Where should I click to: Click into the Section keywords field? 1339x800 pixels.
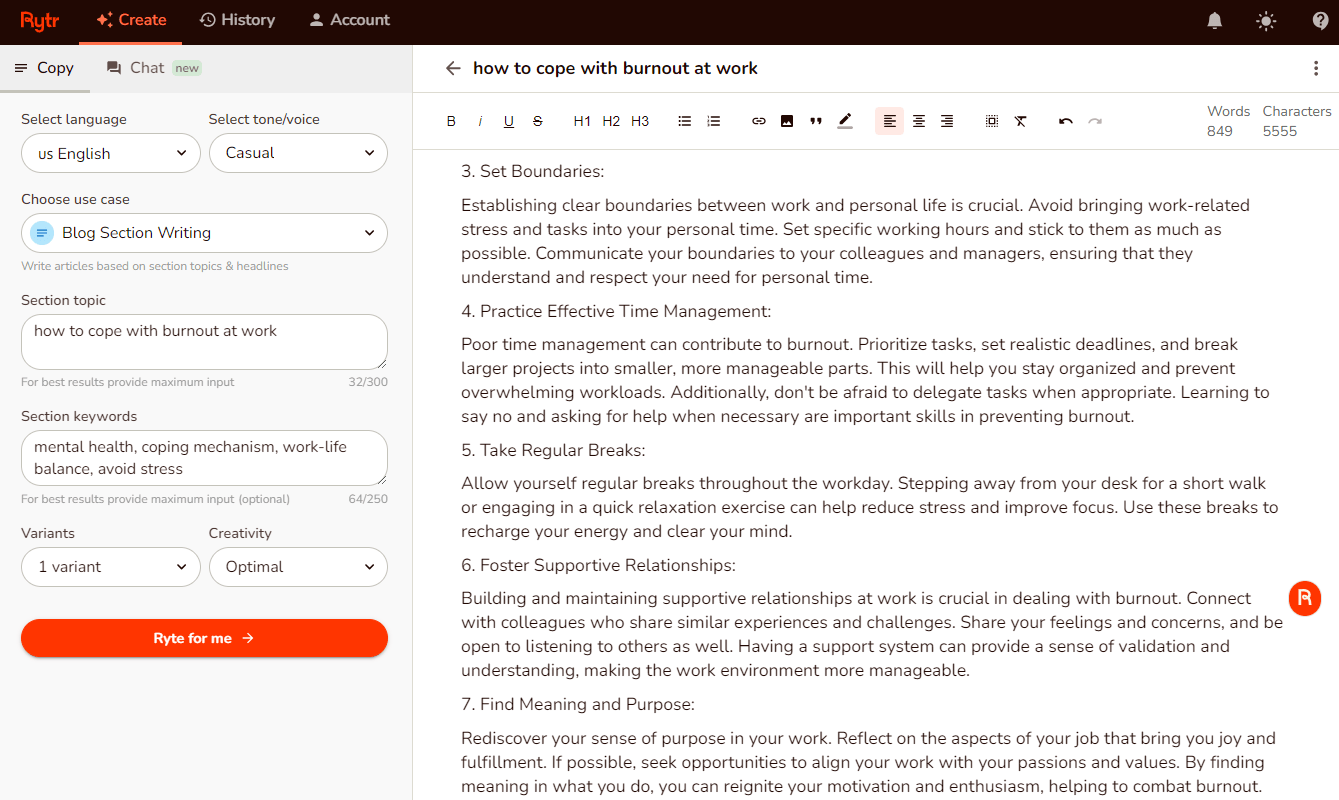click(x=204, y=458)
